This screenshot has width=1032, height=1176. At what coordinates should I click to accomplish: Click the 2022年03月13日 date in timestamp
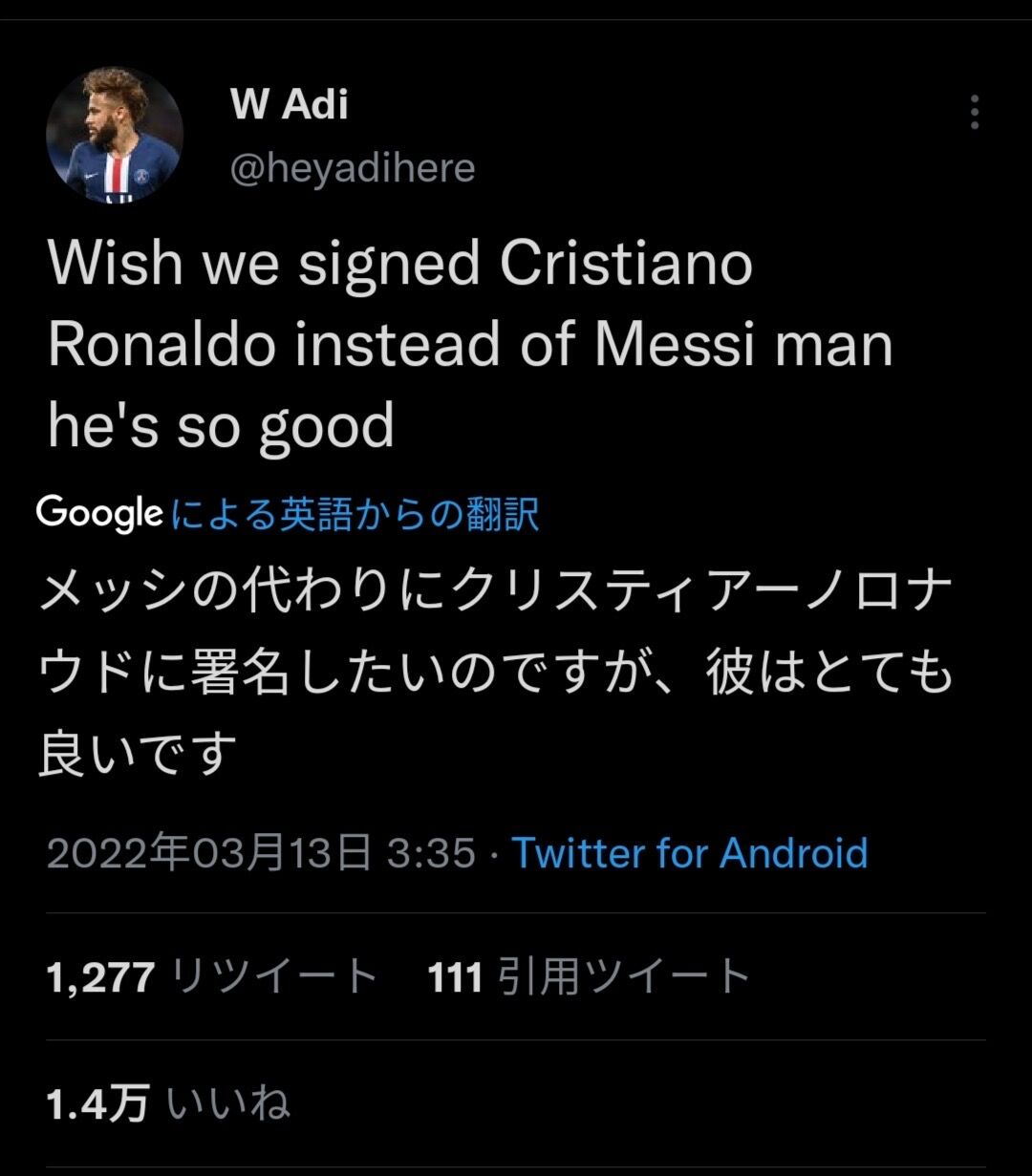pyautogui.click(x=208, y=852)
